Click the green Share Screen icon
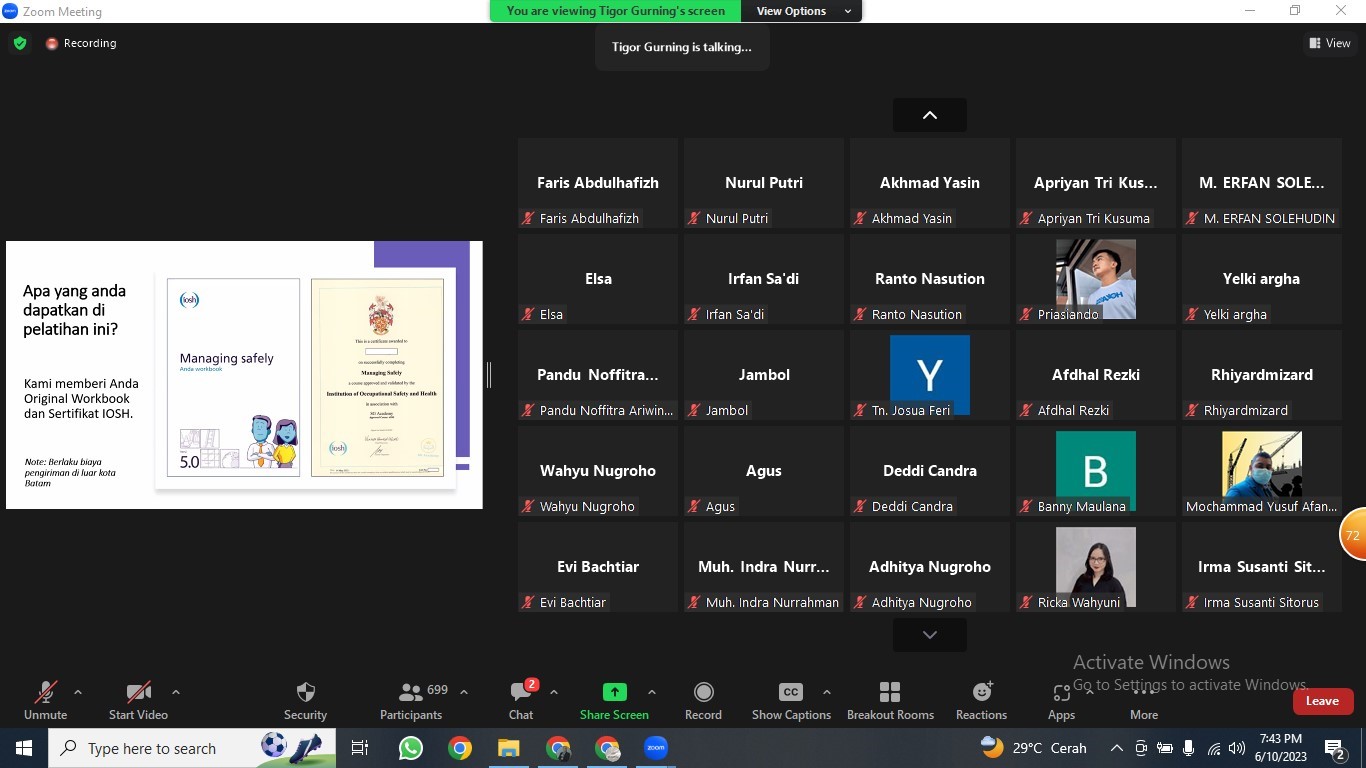The width and height of the screenshot is (1366, 768). [x=614, y=692]
